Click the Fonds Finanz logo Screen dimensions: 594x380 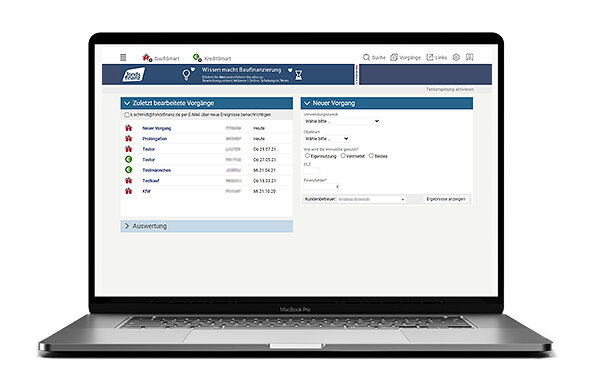click(133, 75)
